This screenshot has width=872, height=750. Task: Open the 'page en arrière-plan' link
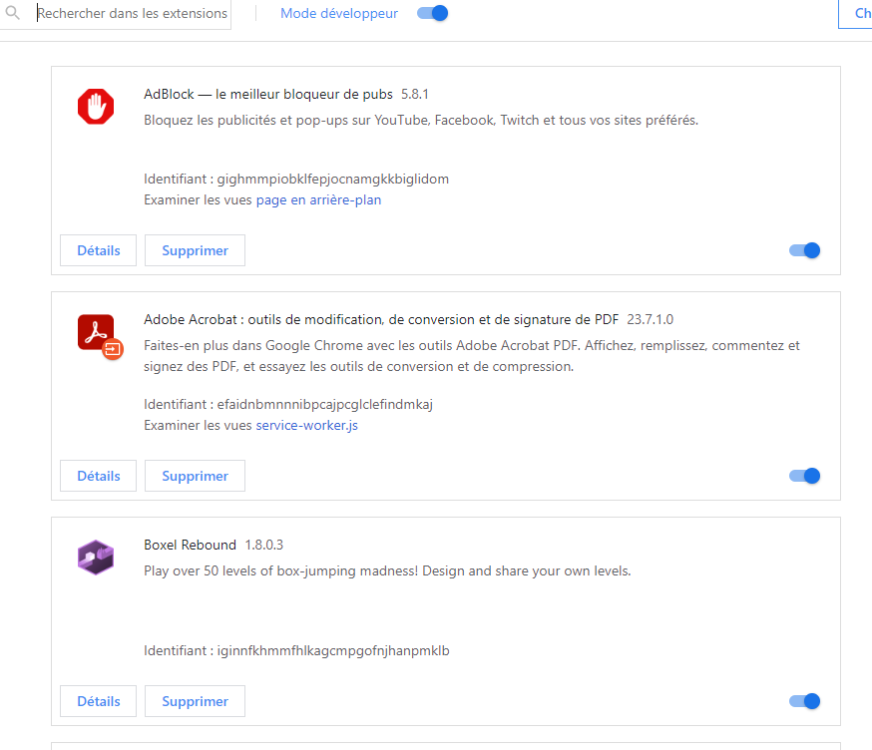tap(318, 200)
